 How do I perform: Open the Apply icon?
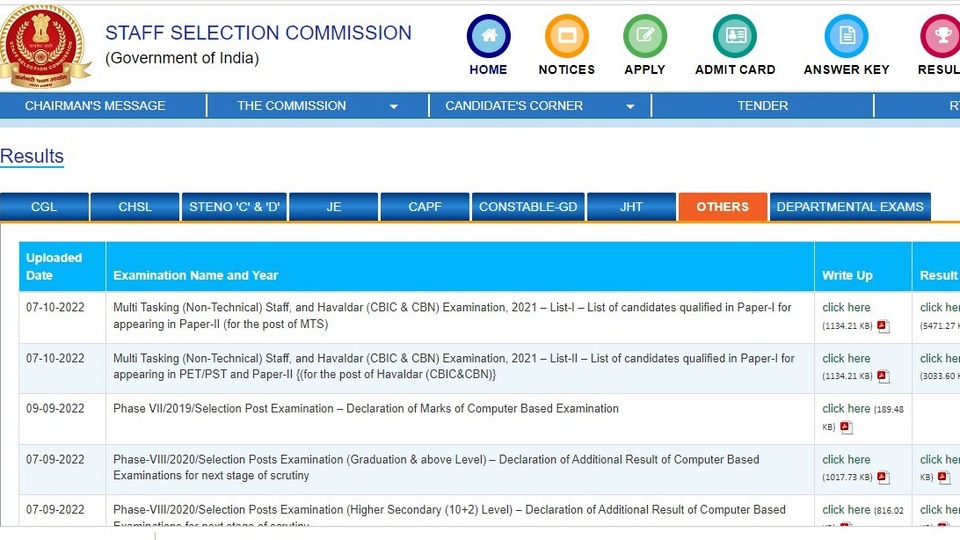(645, 36)
